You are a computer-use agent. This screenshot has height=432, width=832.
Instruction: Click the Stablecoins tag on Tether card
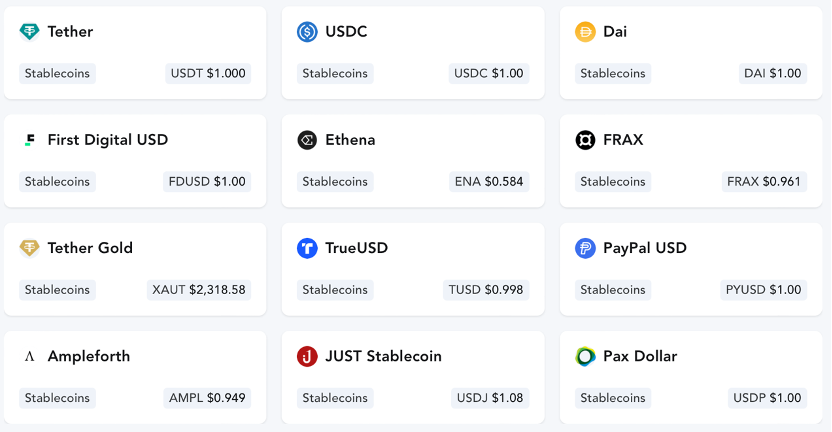[x=57, y=73]
